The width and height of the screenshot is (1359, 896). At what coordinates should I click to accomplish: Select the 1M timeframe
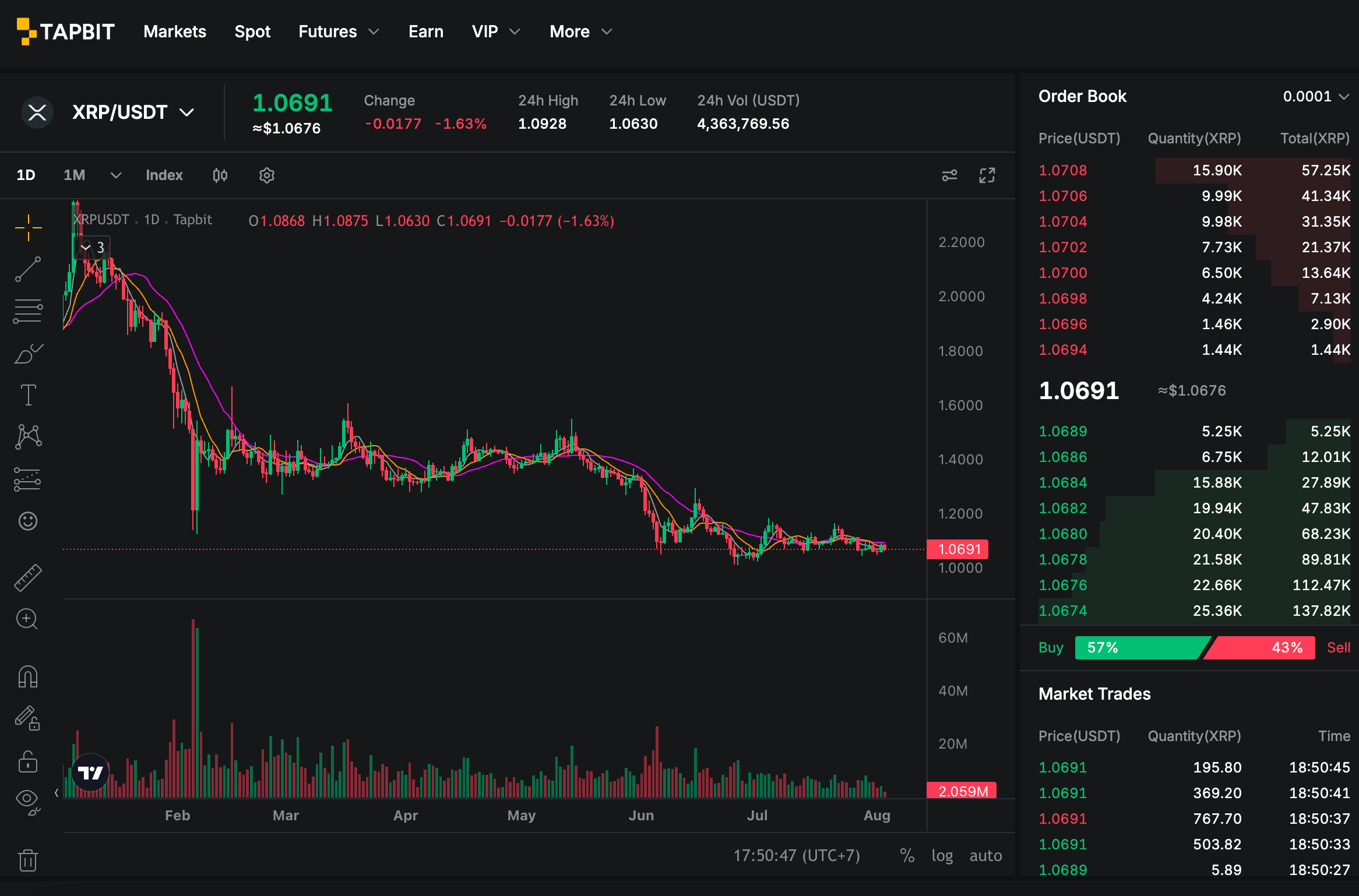(x=75, y=175)
